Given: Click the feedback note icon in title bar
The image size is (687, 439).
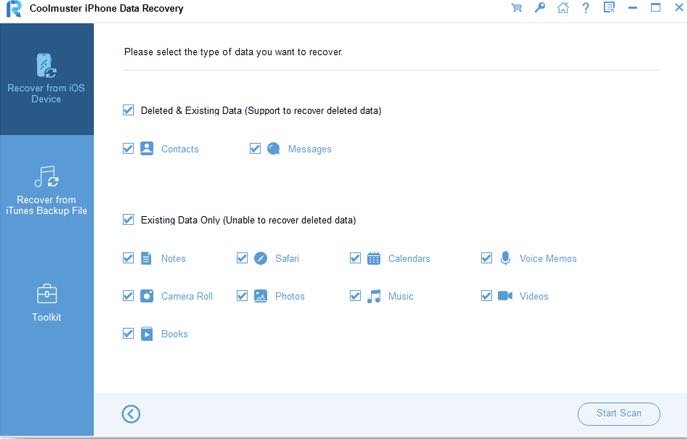Looking at the screenshot, I should 609,7.
